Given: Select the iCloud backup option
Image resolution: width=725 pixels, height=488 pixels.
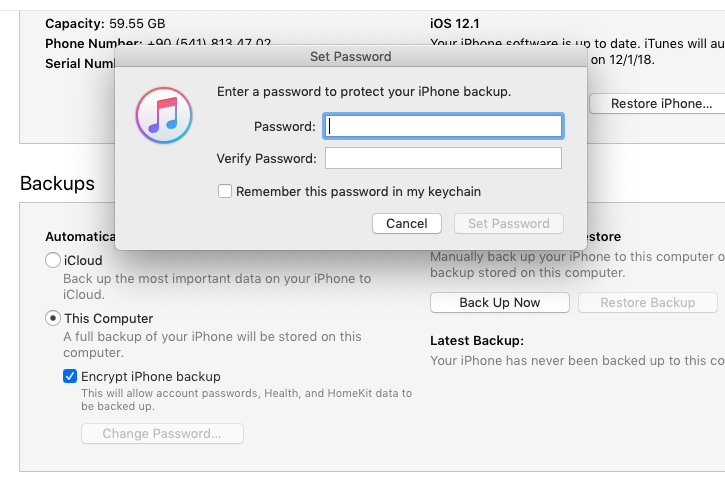Looking at the screenshot, I should pos(53,260).
